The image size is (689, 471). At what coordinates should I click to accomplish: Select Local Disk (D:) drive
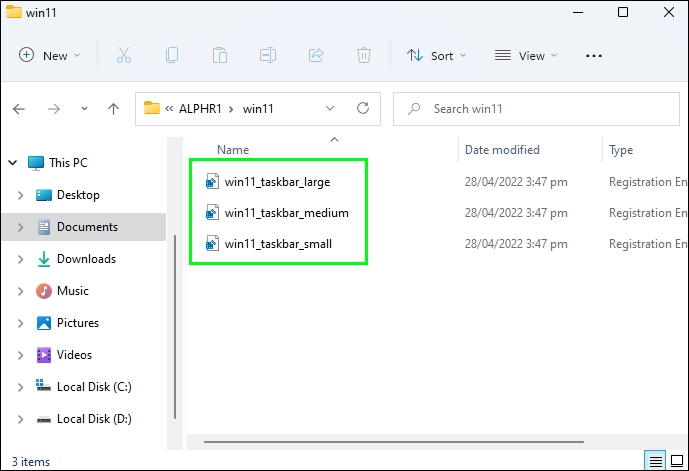(x=94, y=419)
